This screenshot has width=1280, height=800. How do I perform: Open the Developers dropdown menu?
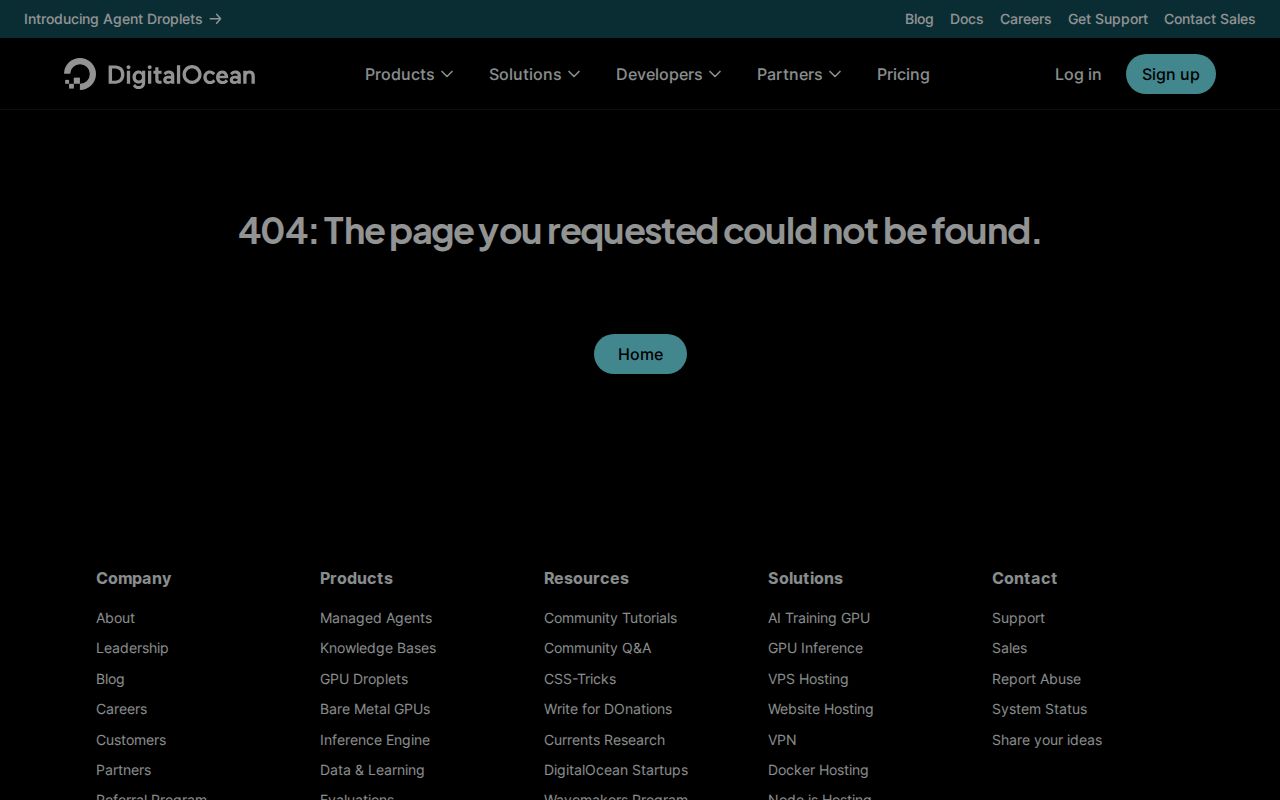[668, 74]
